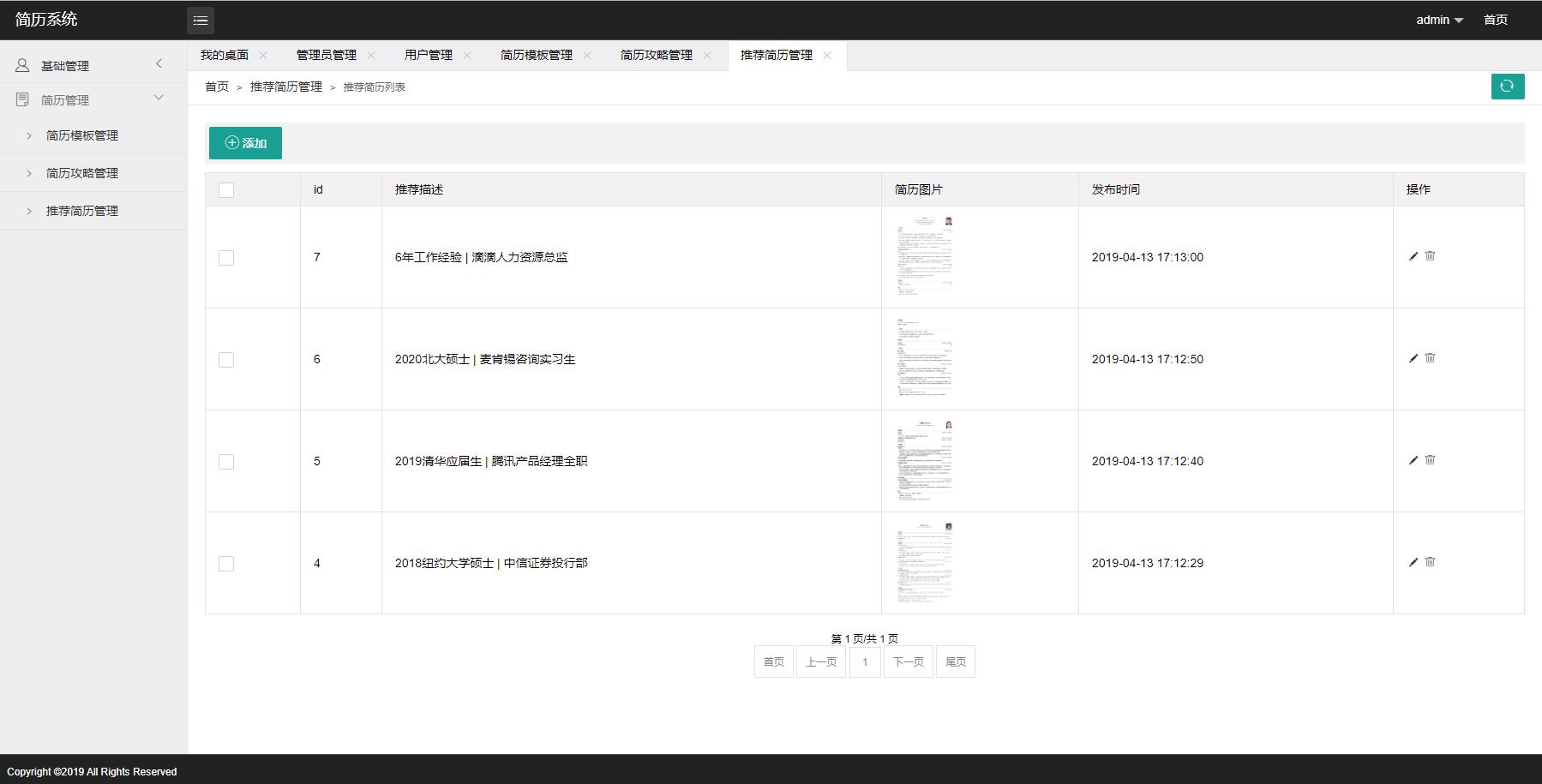Image resolution: width=1542 pixels, height=784 pixels.
Task: Click the document icon beside 简历管理
Action: (x=22, y=99)
